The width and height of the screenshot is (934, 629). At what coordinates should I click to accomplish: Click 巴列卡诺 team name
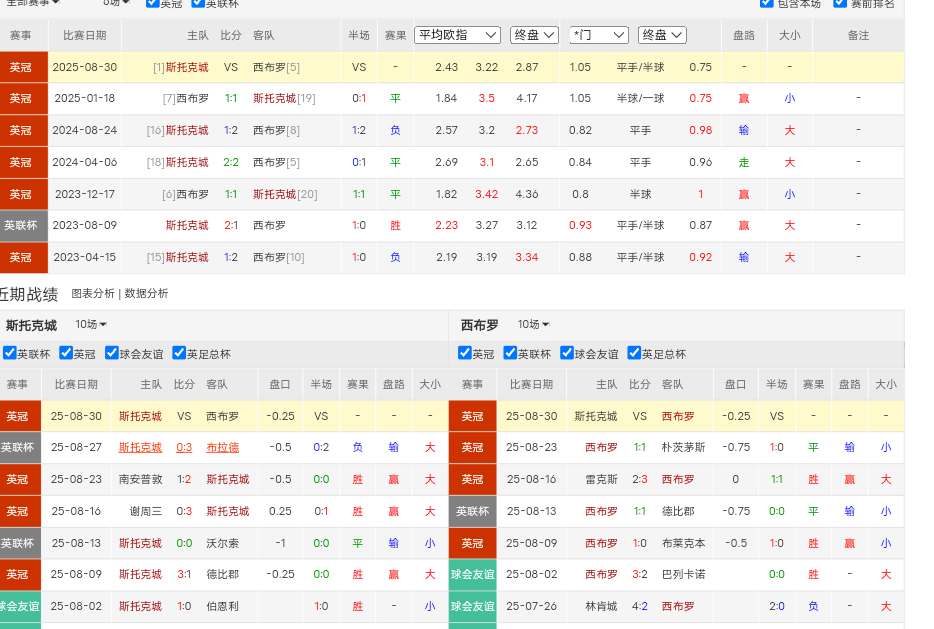684,574
